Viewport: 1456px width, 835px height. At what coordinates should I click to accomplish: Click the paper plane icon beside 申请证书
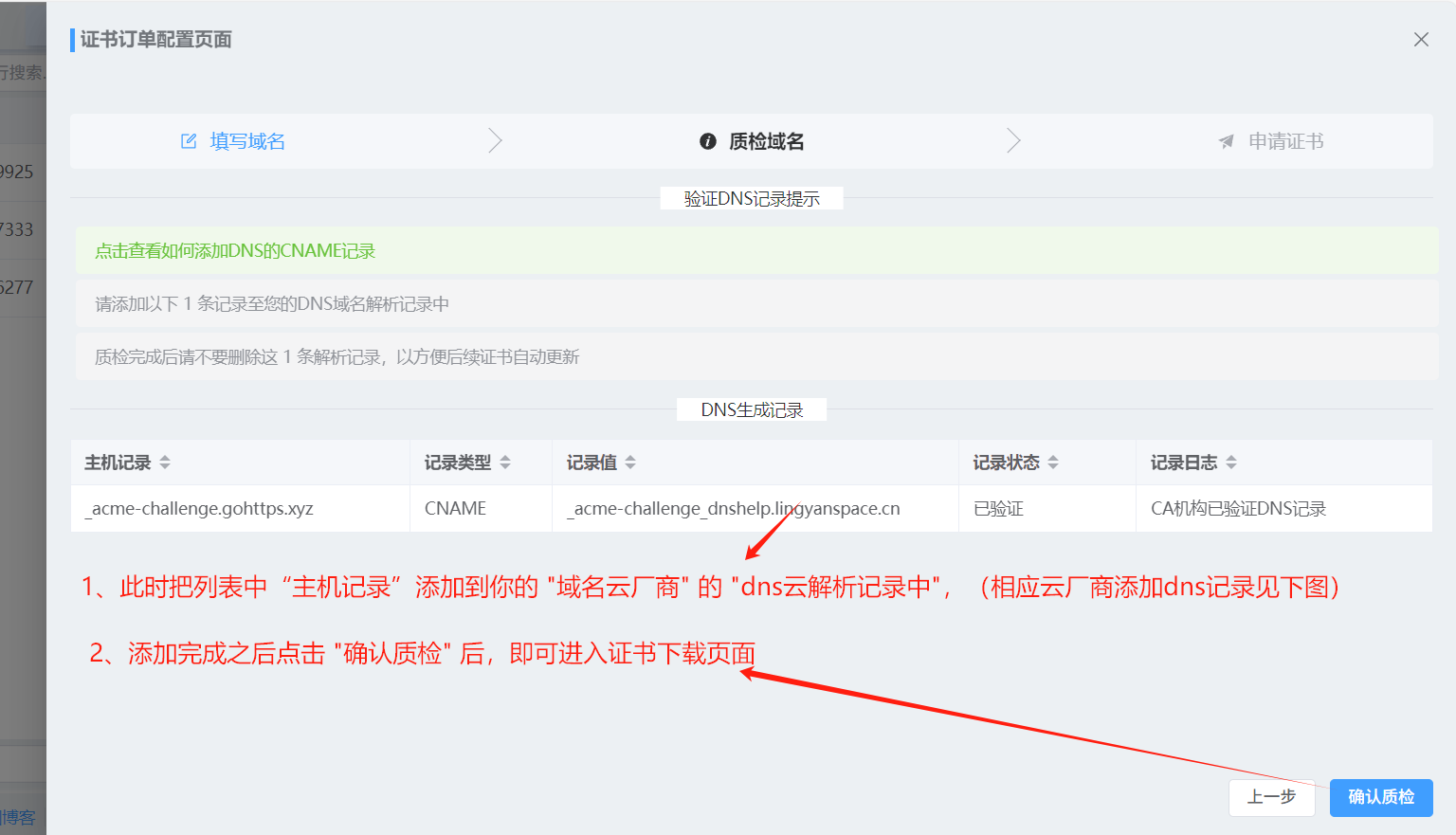point(1226,141)
